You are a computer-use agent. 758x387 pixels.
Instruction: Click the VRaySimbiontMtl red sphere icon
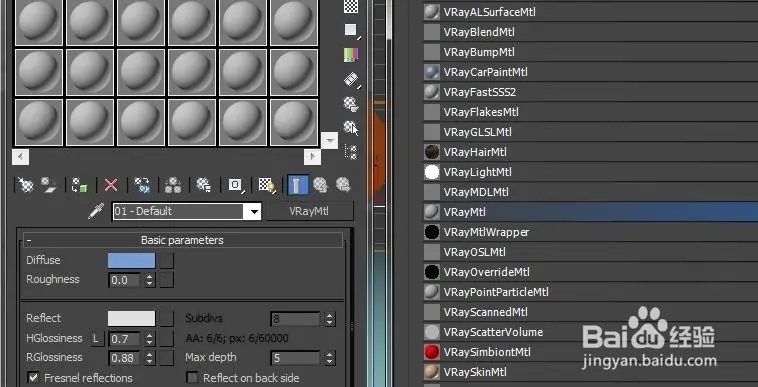432,352
